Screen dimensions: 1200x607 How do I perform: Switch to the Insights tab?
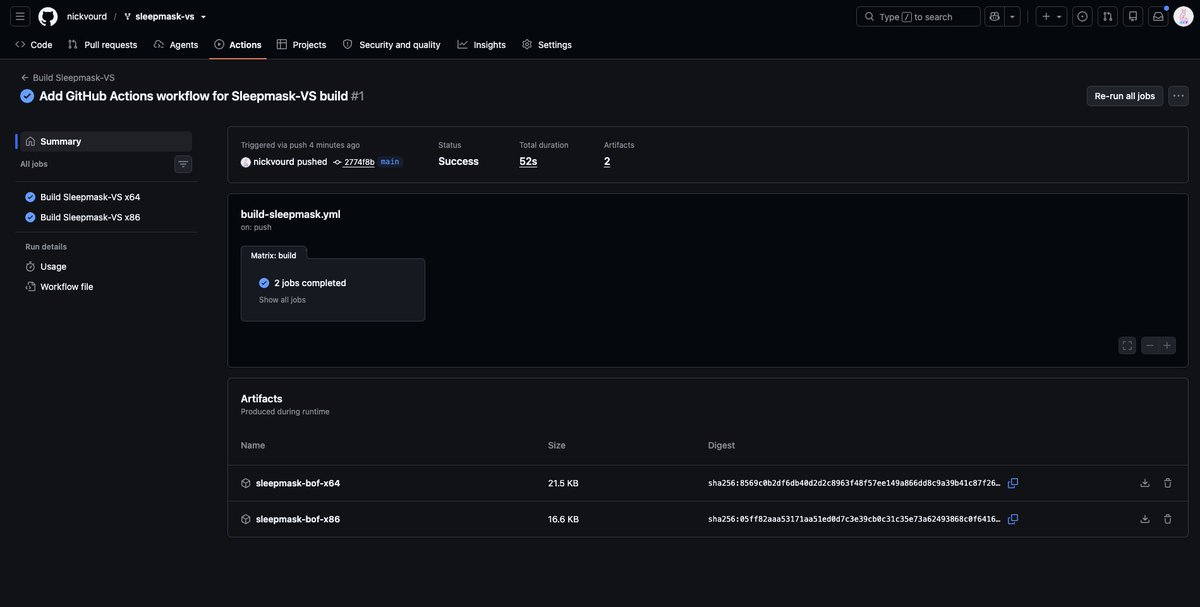click(481, 44)
